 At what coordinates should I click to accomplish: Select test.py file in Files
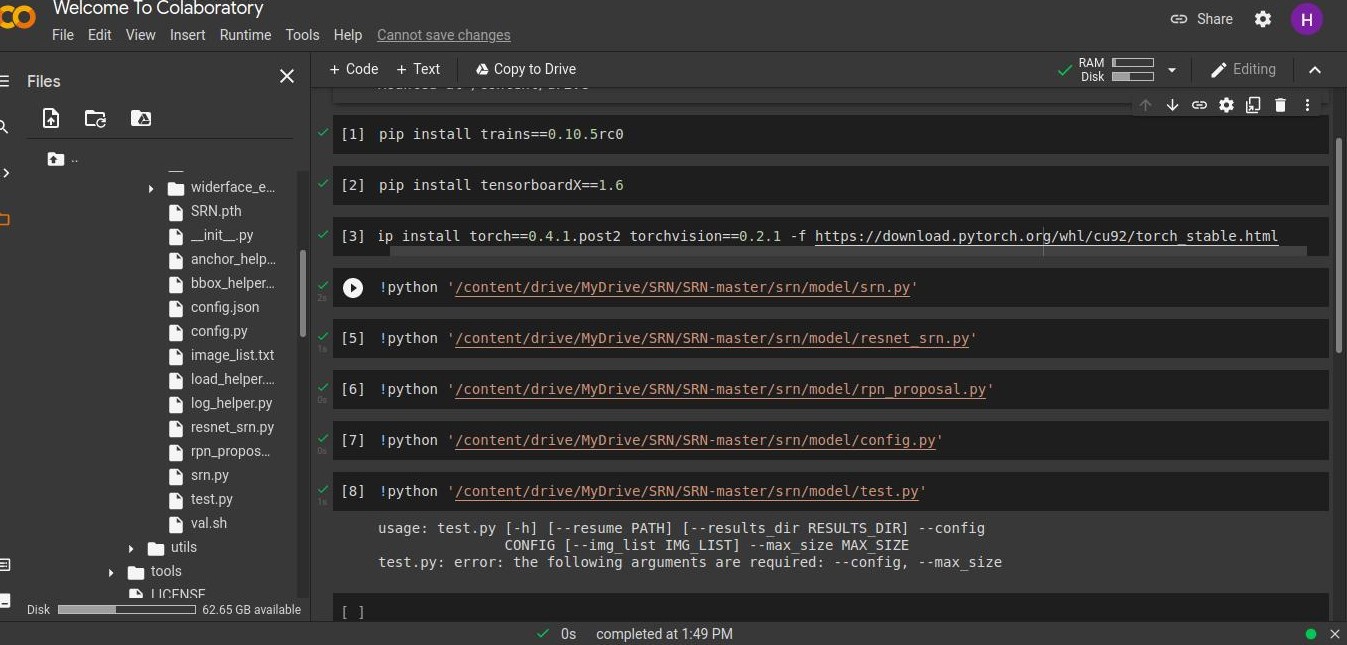tap(212, 499)
